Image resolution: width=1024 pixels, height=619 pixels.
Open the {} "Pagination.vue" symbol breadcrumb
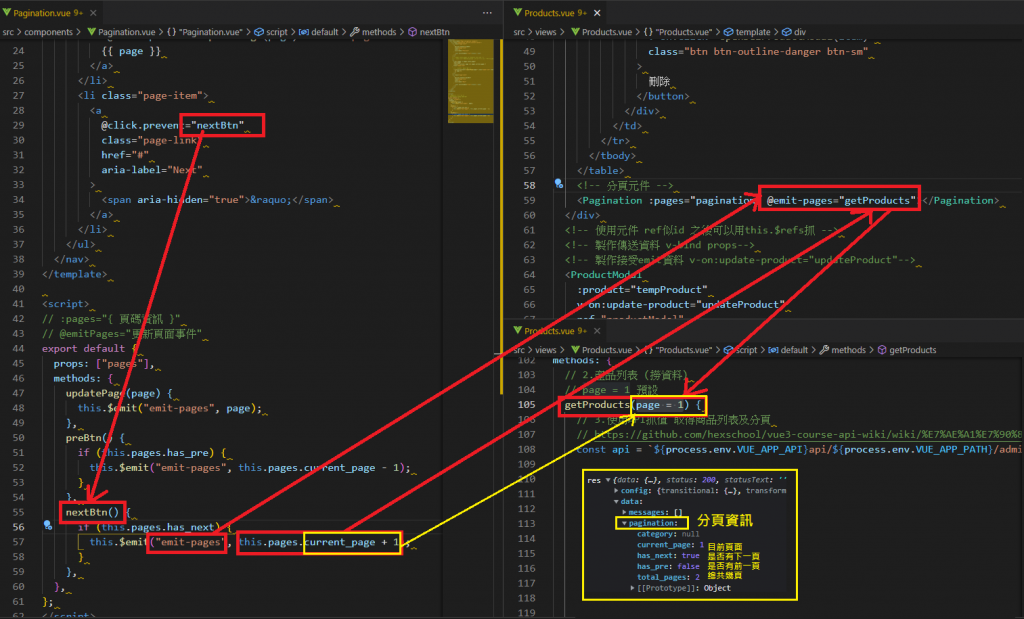point(204,32)
